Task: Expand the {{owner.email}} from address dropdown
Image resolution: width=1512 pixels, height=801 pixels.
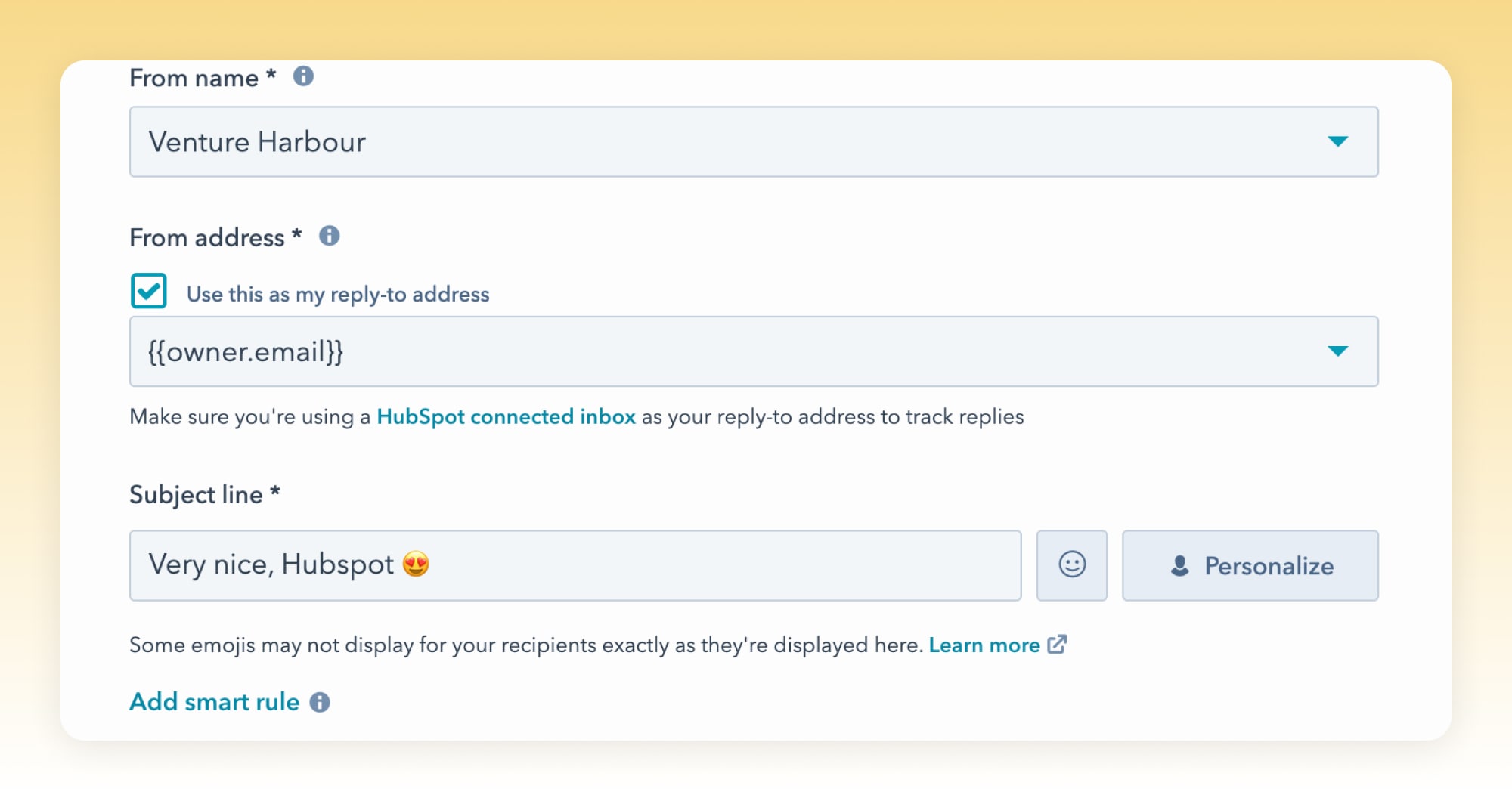Action: (x=754, y=351)
